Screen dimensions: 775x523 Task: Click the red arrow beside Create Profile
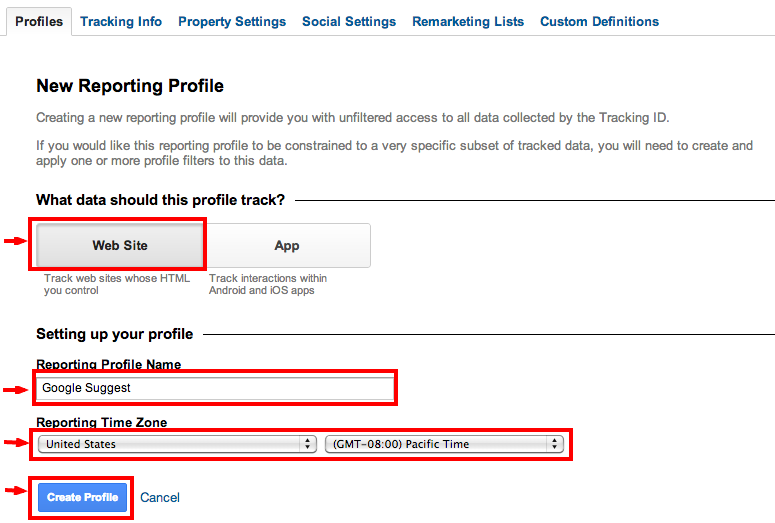click(14, 491)
